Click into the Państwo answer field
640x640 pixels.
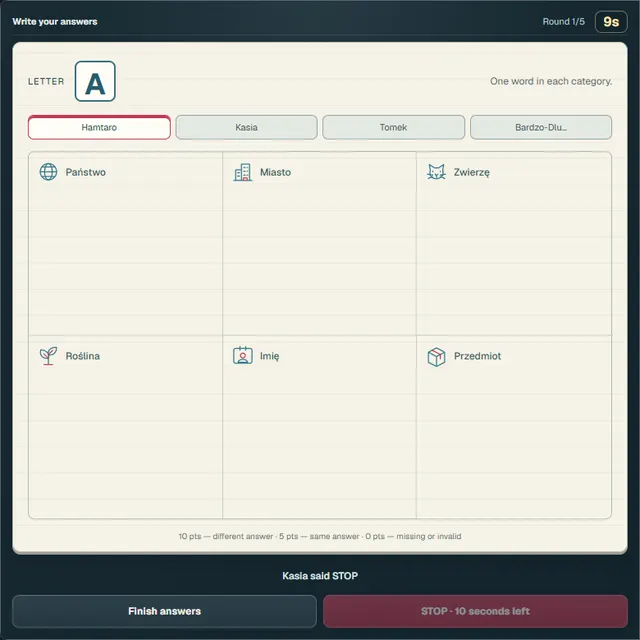[x=125, y=244]
